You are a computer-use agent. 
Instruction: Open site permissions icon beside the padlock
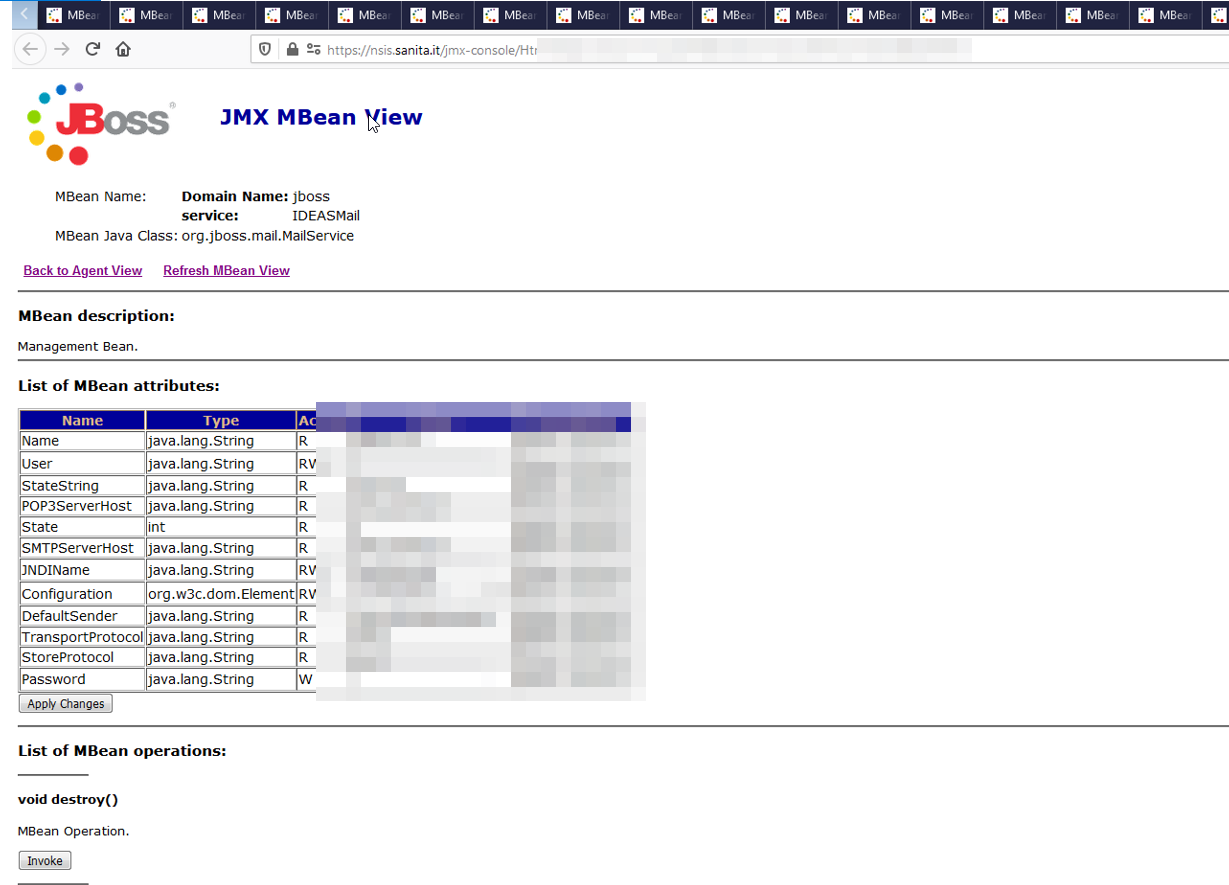click(313, 49)
